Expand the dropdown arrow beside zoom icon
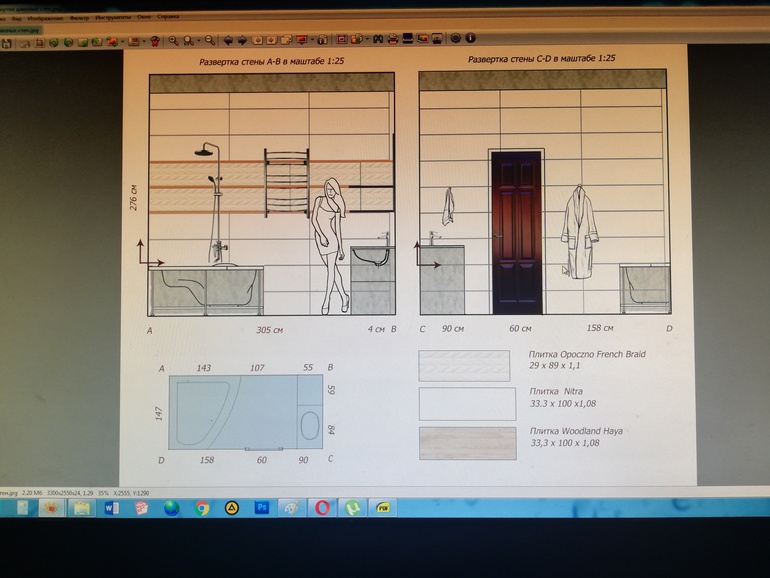This screenshot has width=770, height=578. (x=200, y=40)
